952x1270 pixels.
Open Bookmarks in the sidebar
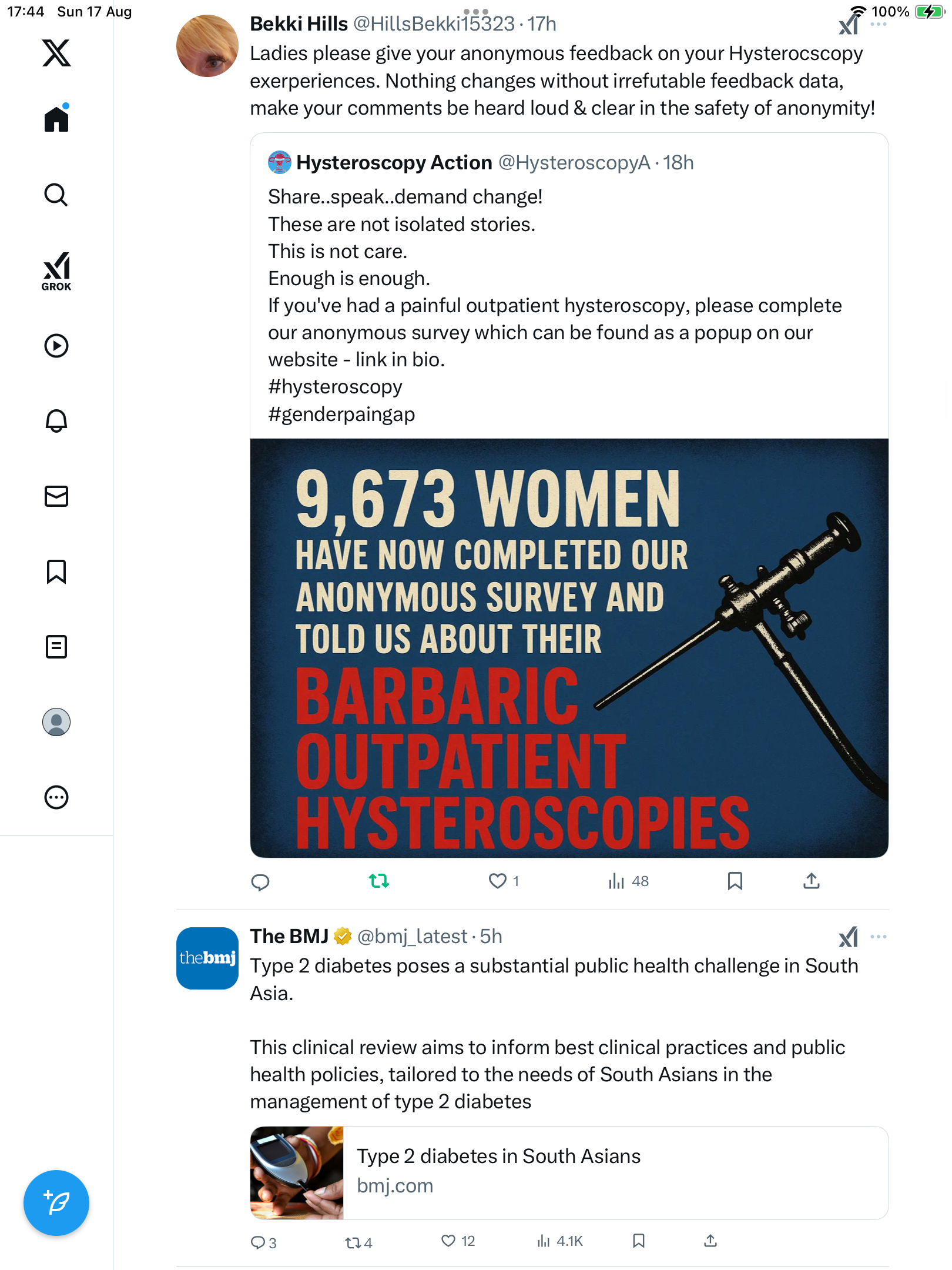click(x=56, y=571)
